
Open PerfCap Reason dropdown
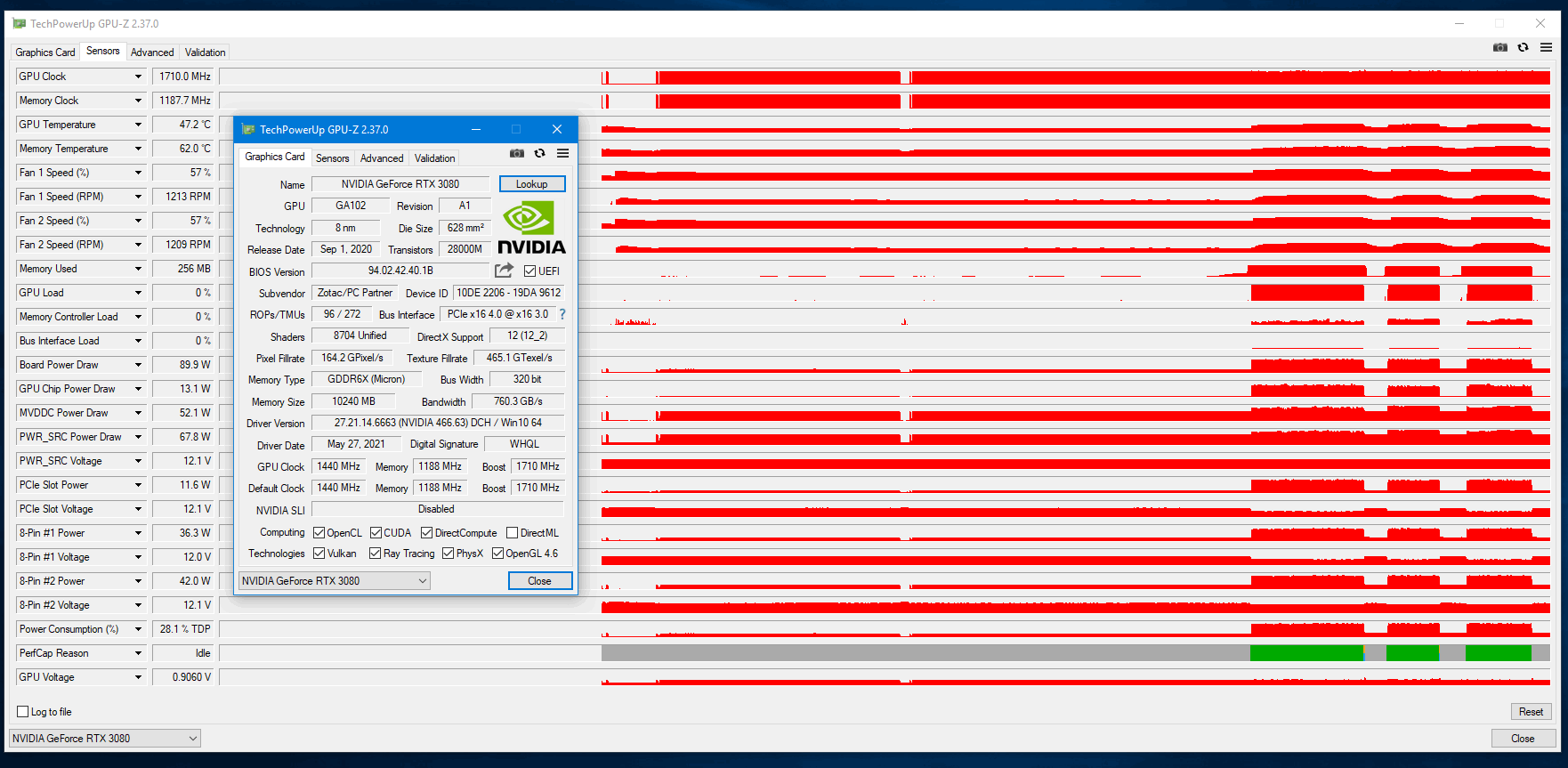(138, 653)
